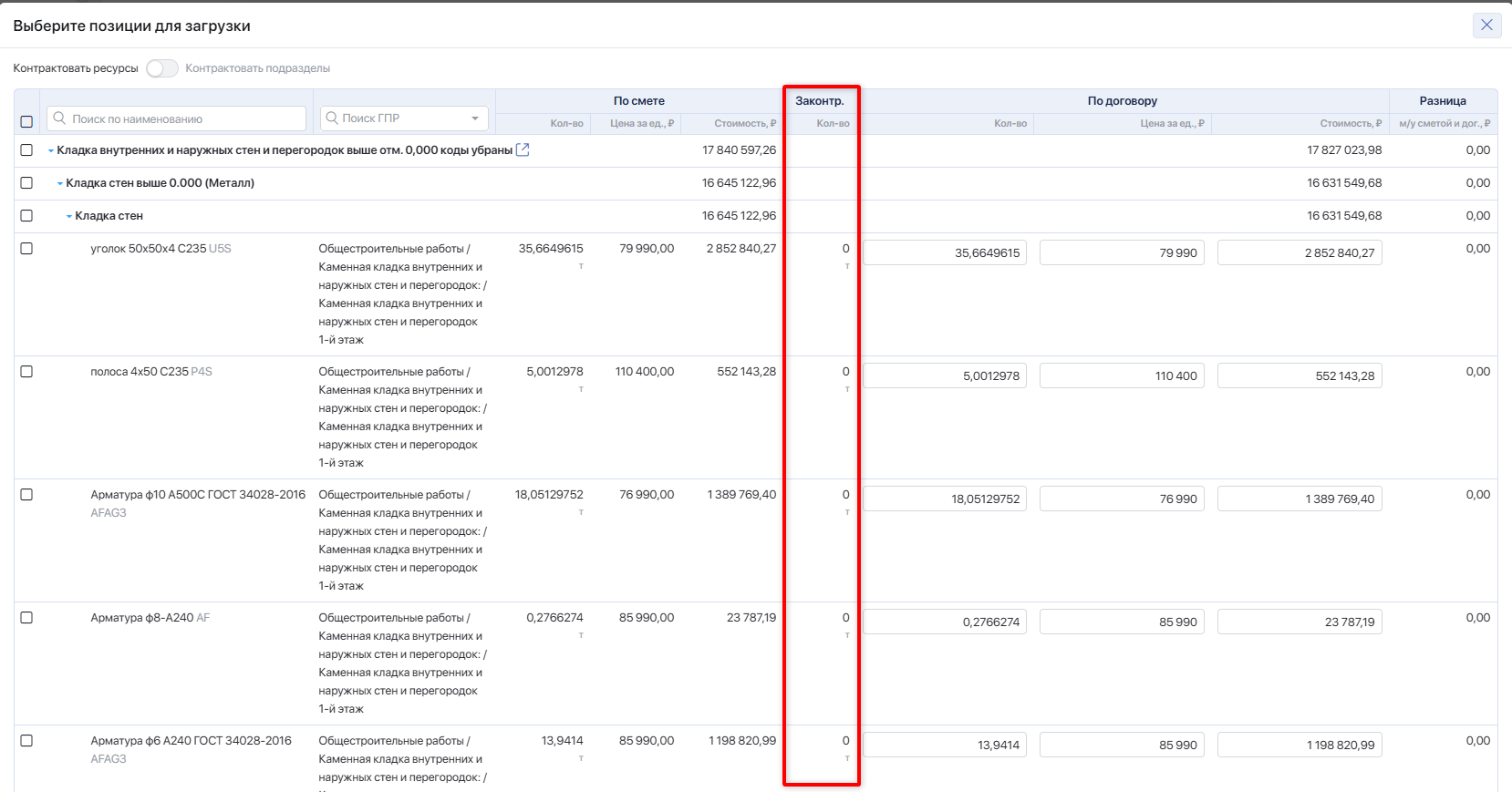The image size is (1512, 792).
Task: Click the magnifier icon in Поиск ГПР
Action: coord(332,118)
